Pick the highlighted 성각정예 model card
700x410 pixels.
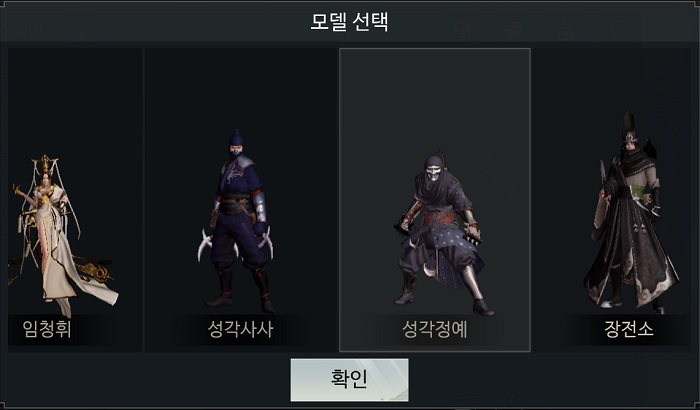[435, 200]
